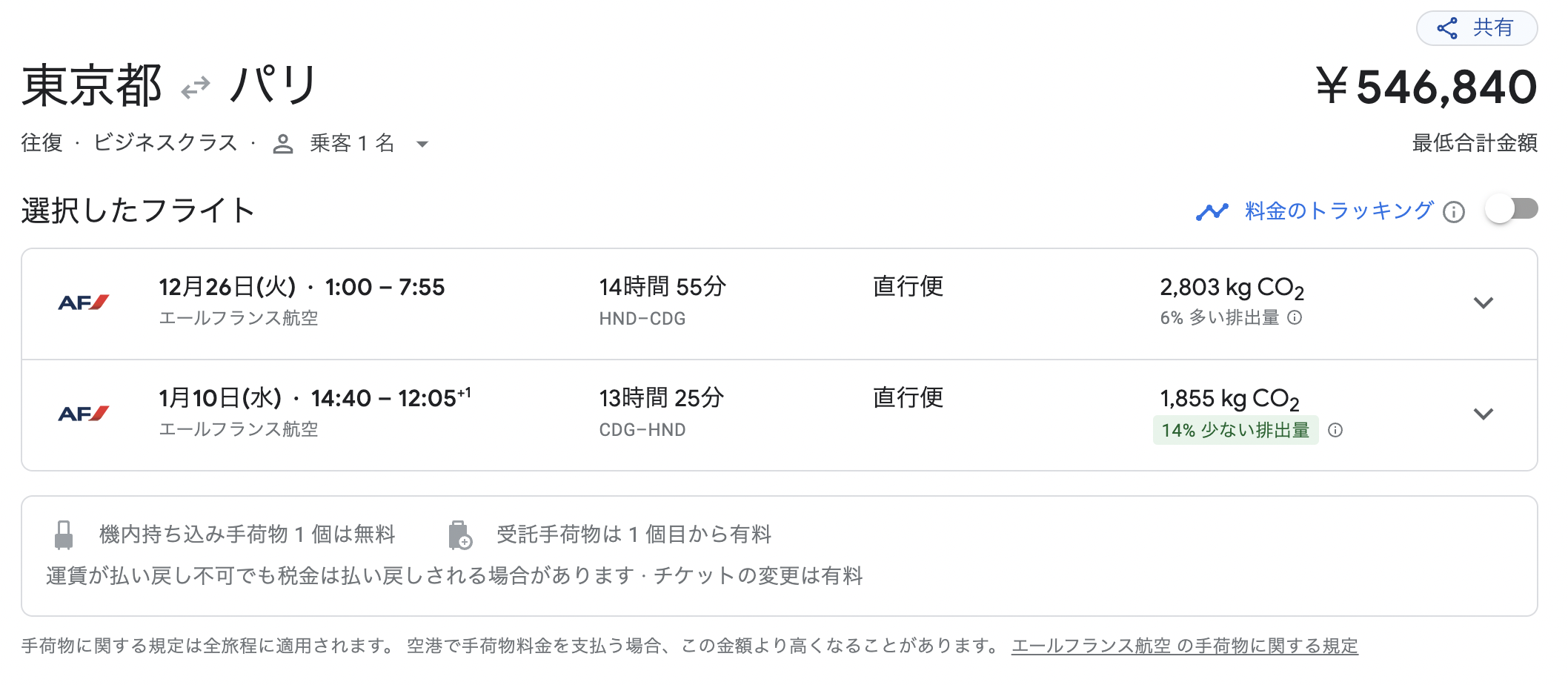Click the carry-on baggage icon
The width and height of the screenshot is (1568, 685).
coord(64,535)
